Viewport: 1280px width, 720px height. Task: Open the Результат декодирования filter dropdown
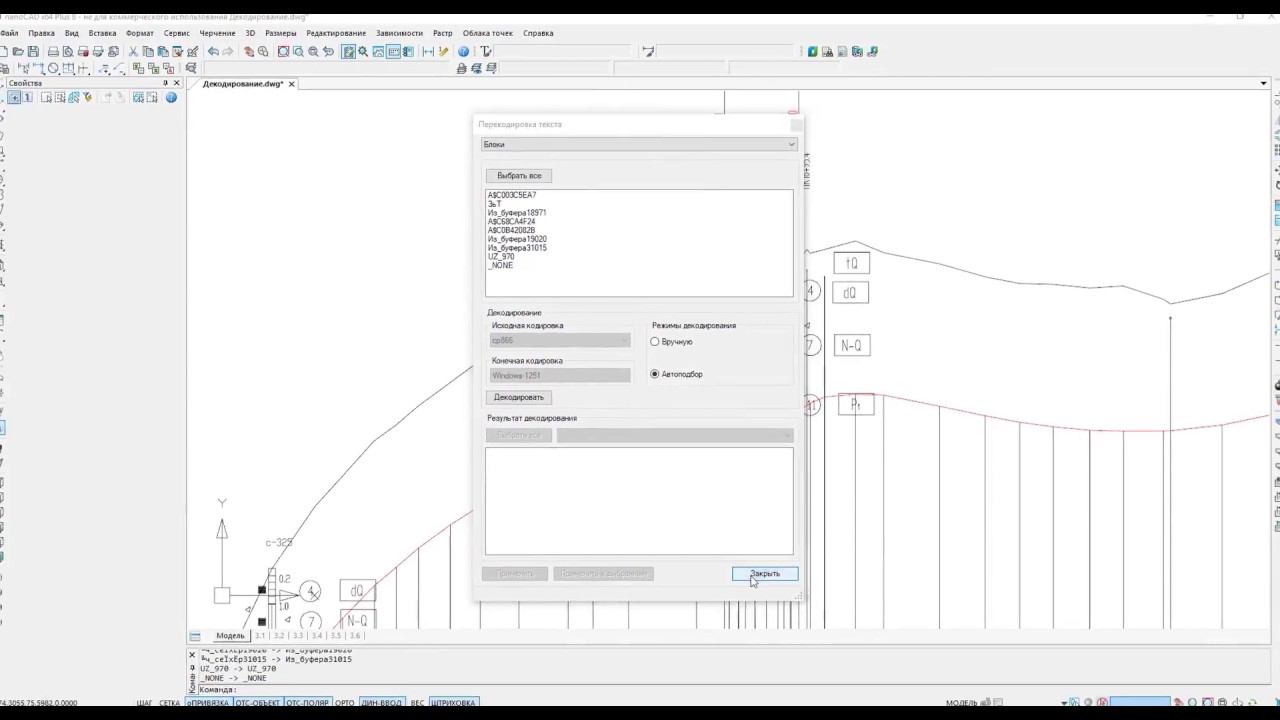coord(675,435)
